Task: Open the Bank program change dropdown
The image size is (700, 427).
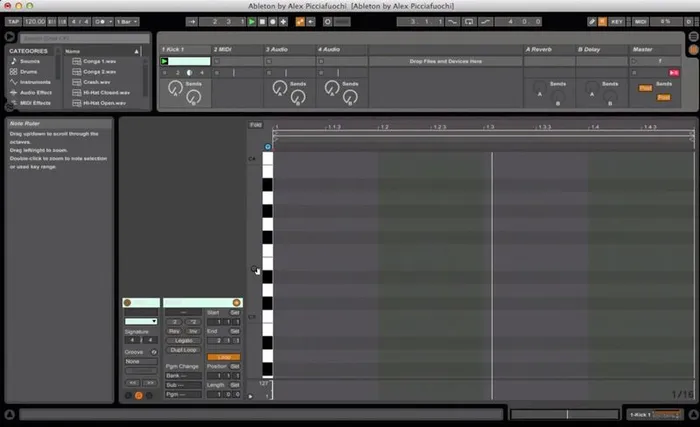Action: tap(183, 376)
